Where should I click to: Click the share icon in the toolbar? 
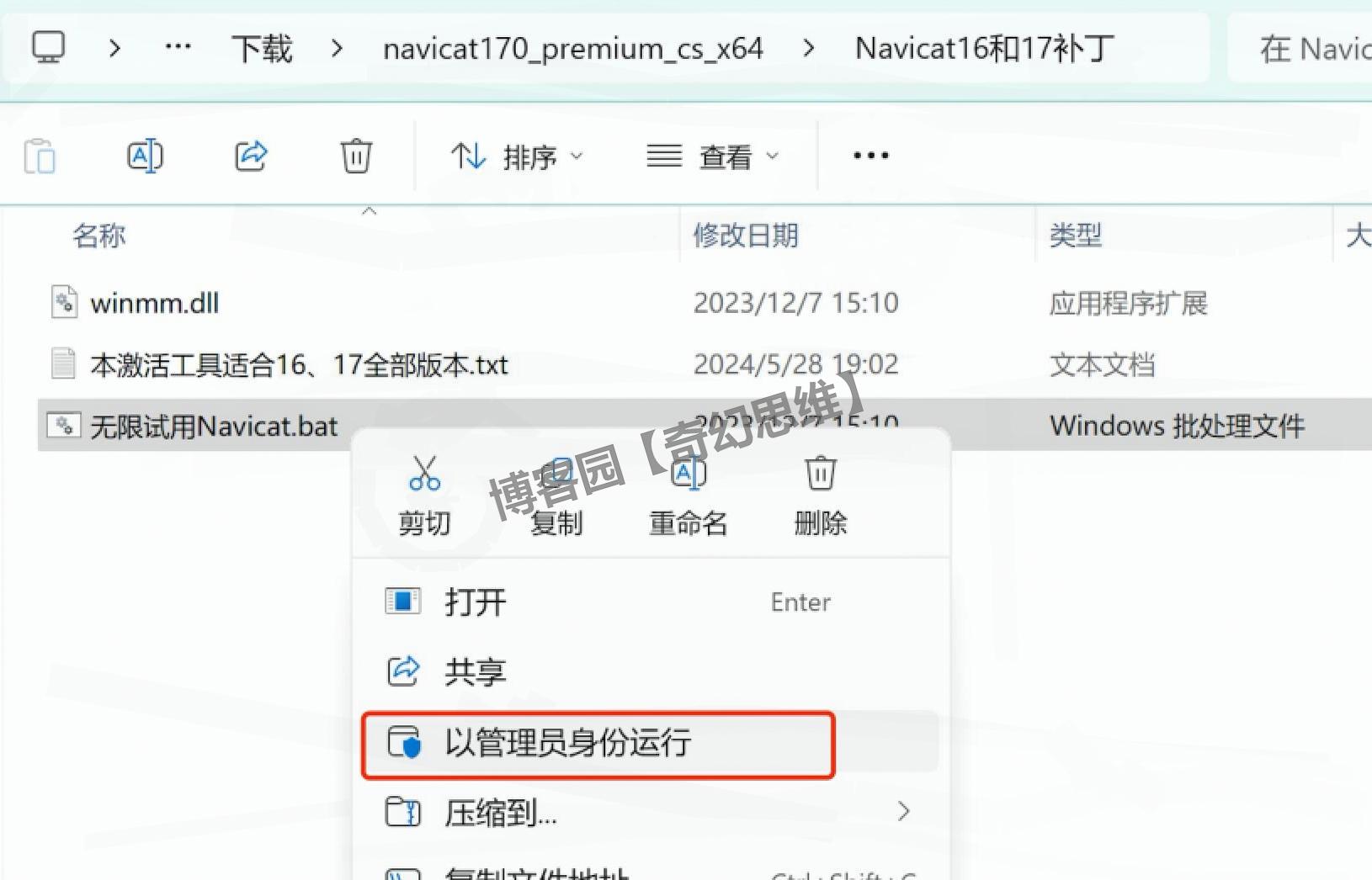tap(251, 156)
